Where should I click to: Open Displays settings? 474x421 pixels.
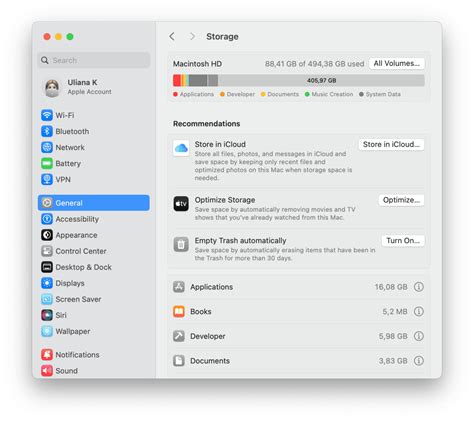click(x=93, y=283)
